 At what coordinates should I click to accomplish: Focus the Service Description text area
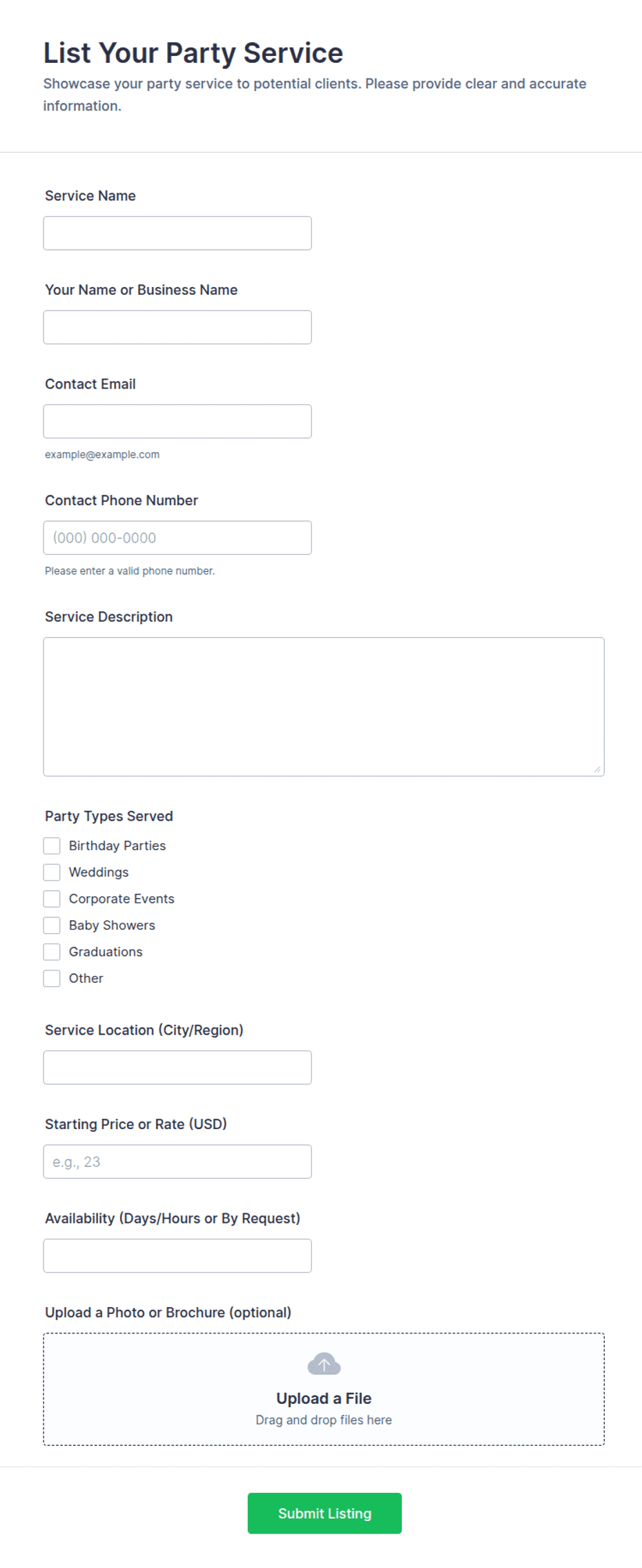coord(324,707)
